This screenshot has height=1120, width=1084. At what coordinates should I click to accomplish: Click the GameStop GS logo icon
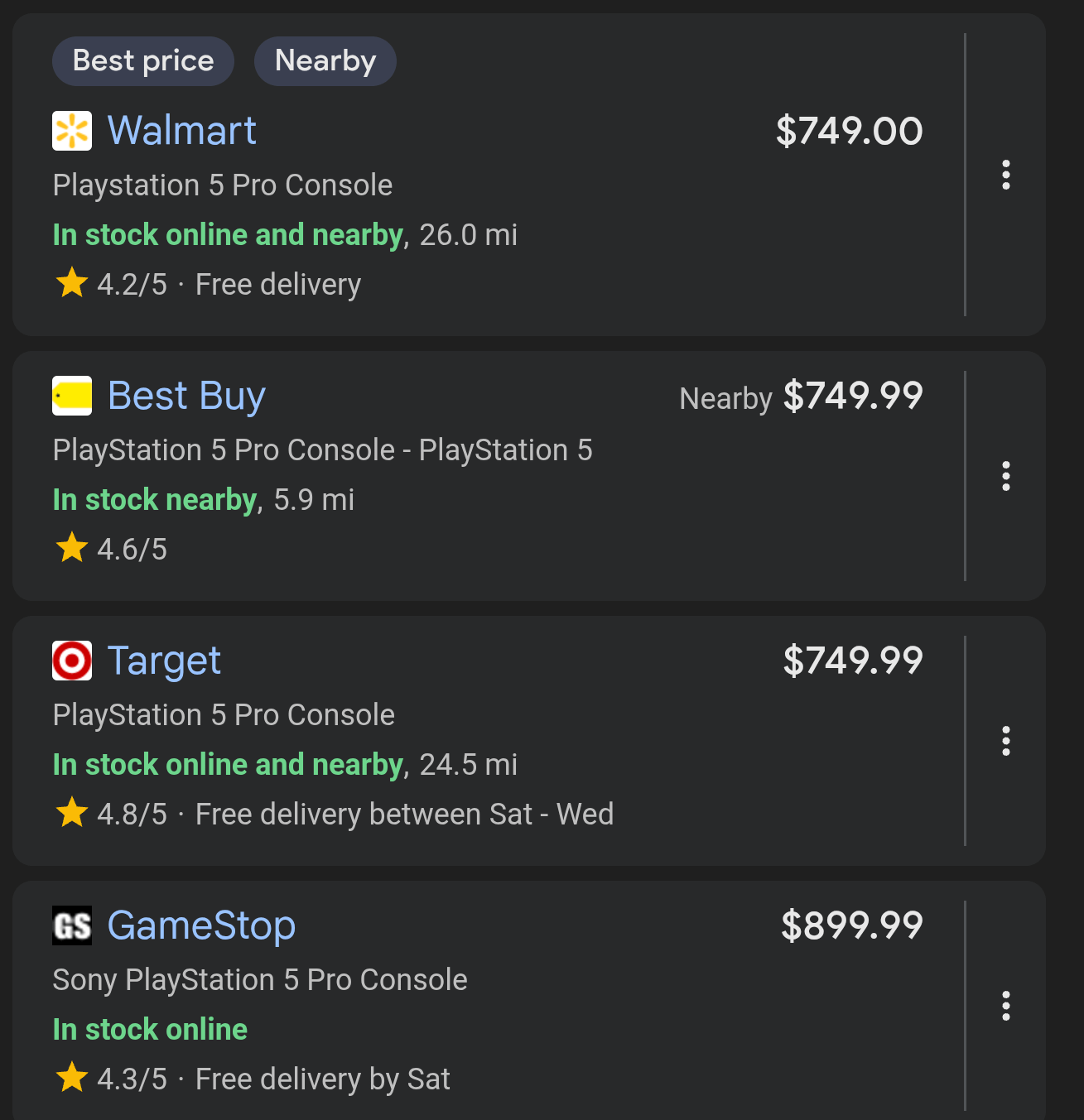(x=72, y=925)
